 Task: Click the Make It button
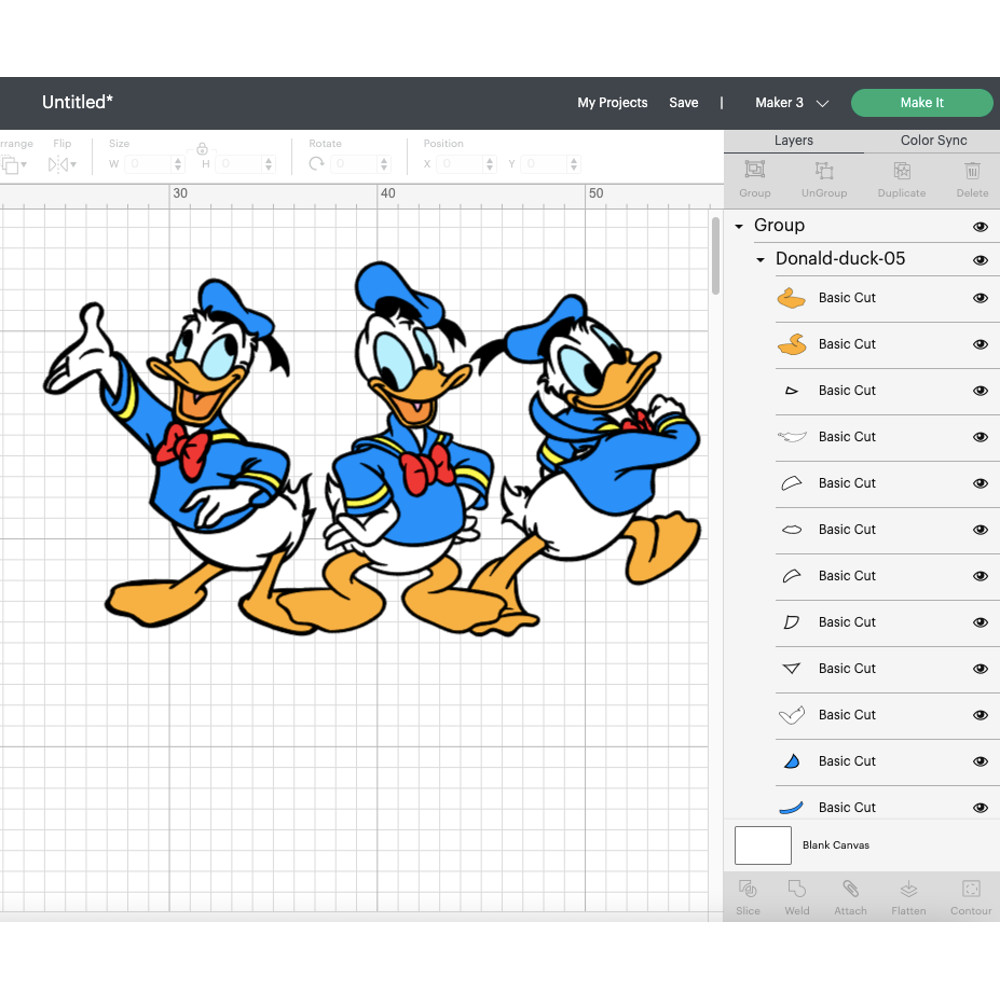point(921,102)
